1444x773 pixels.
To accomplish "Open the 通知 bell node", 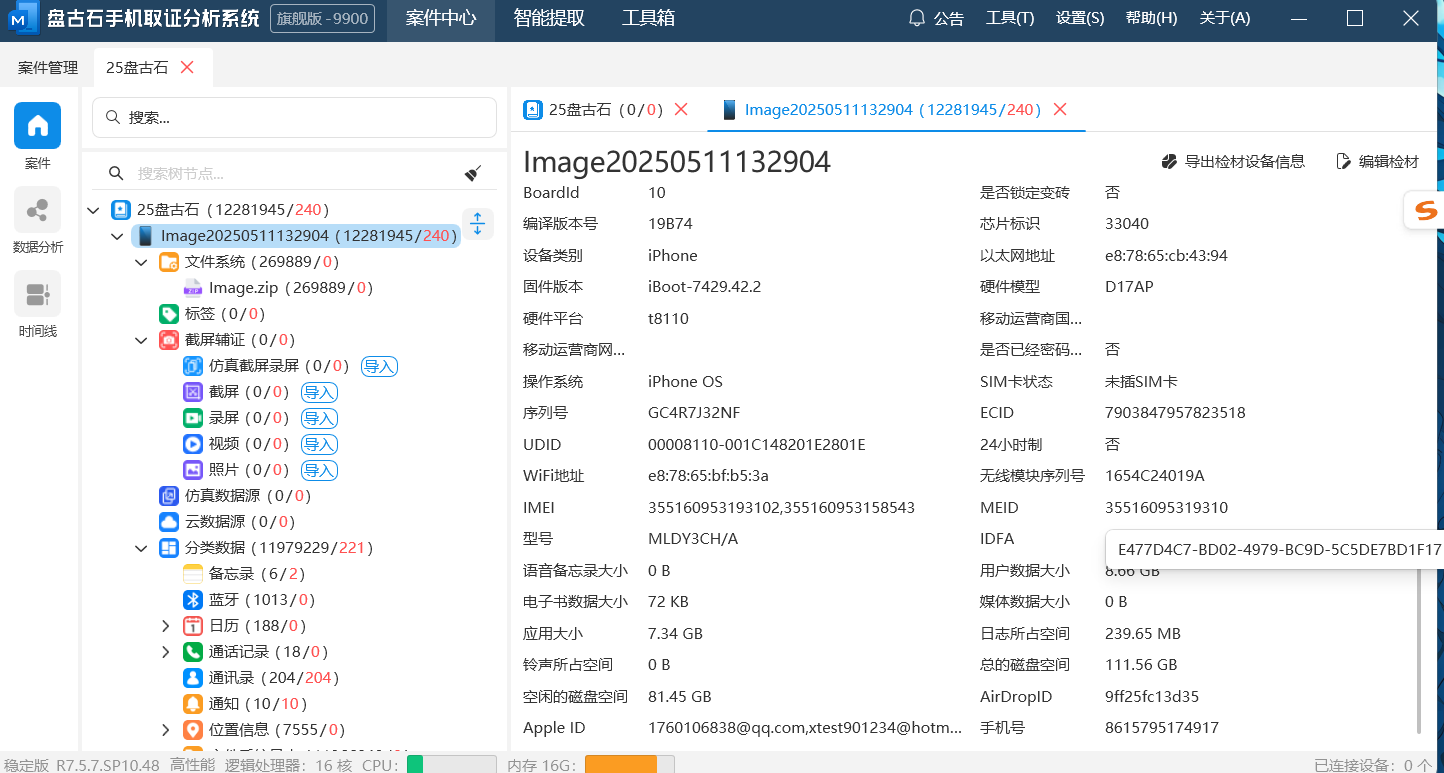I will 245,704.
